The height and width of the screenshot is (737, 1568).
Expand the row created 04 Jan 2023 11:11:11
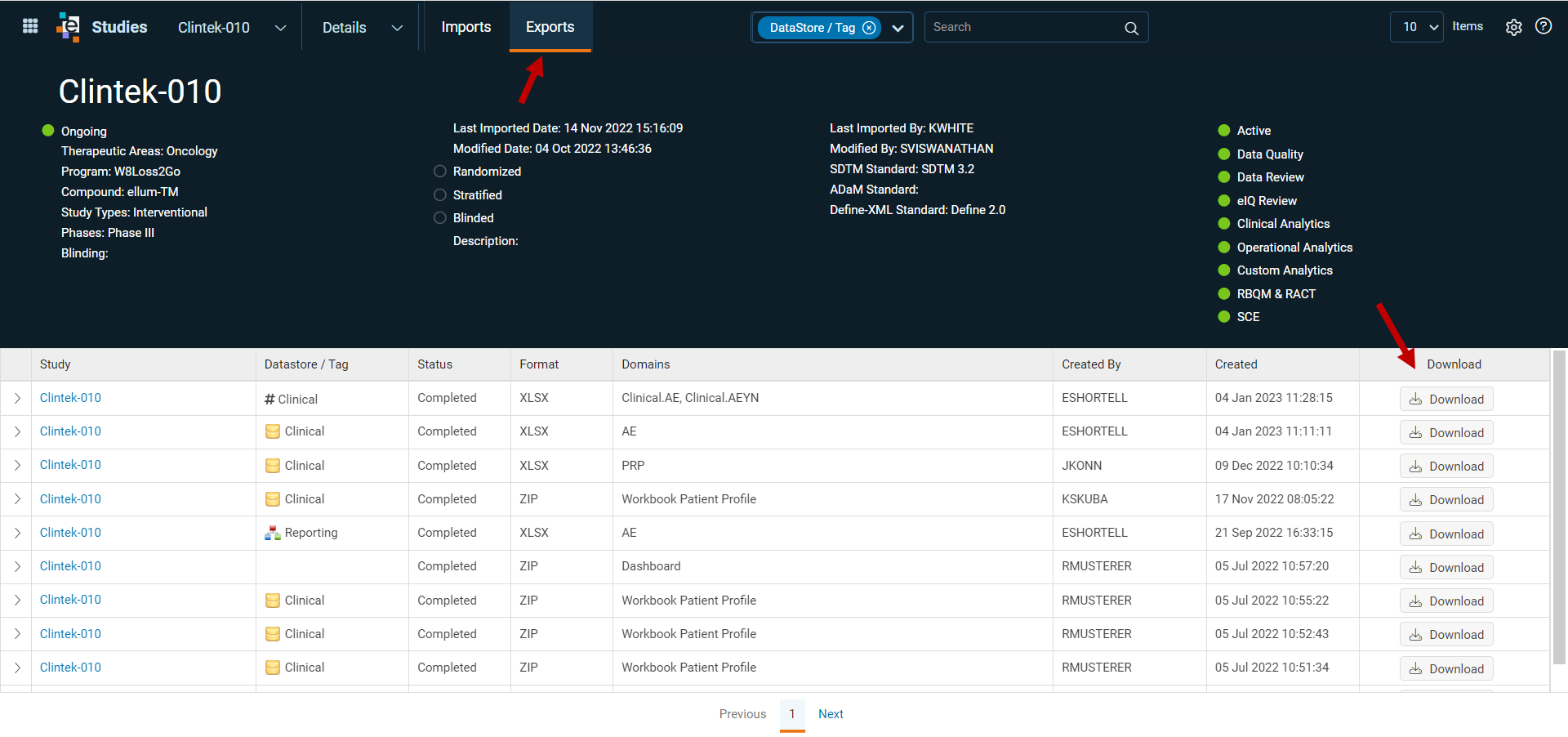[x=17, y=432]
